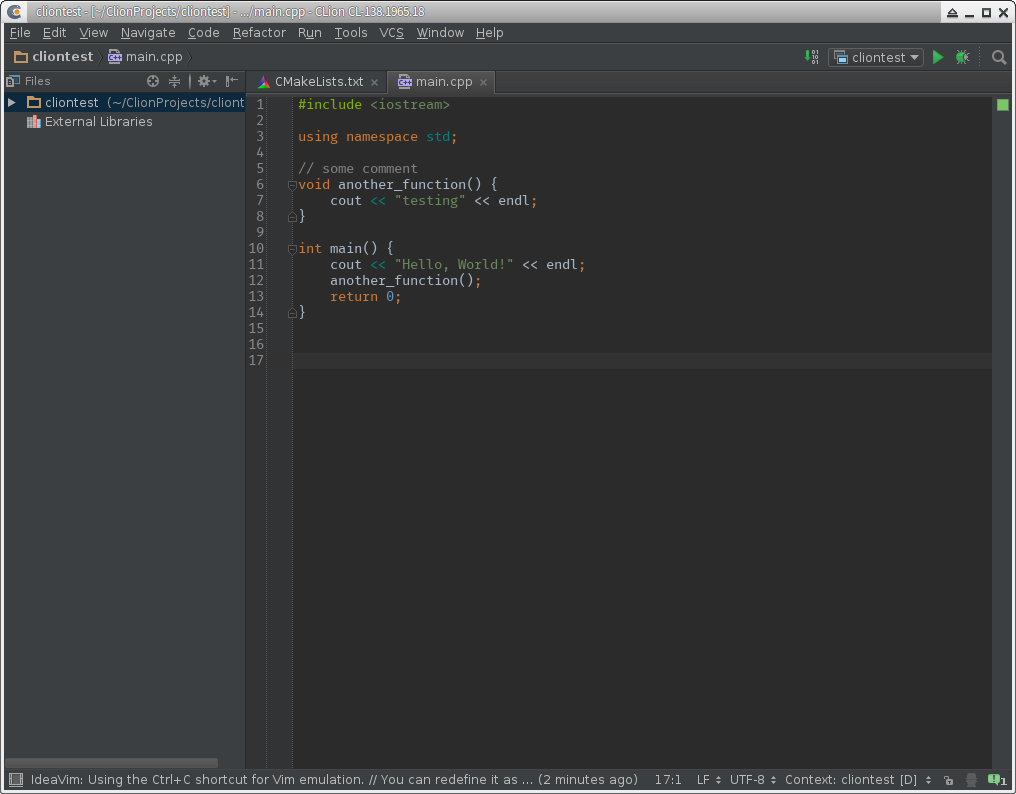
Task: Open the Context: cliontest [D] selector
Action: [x=859, y=780]
